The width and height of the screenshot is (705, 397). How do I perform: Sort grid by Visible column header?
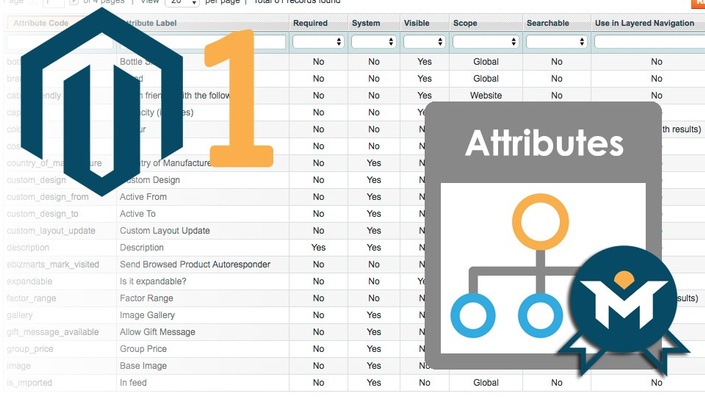coord(416,23)
